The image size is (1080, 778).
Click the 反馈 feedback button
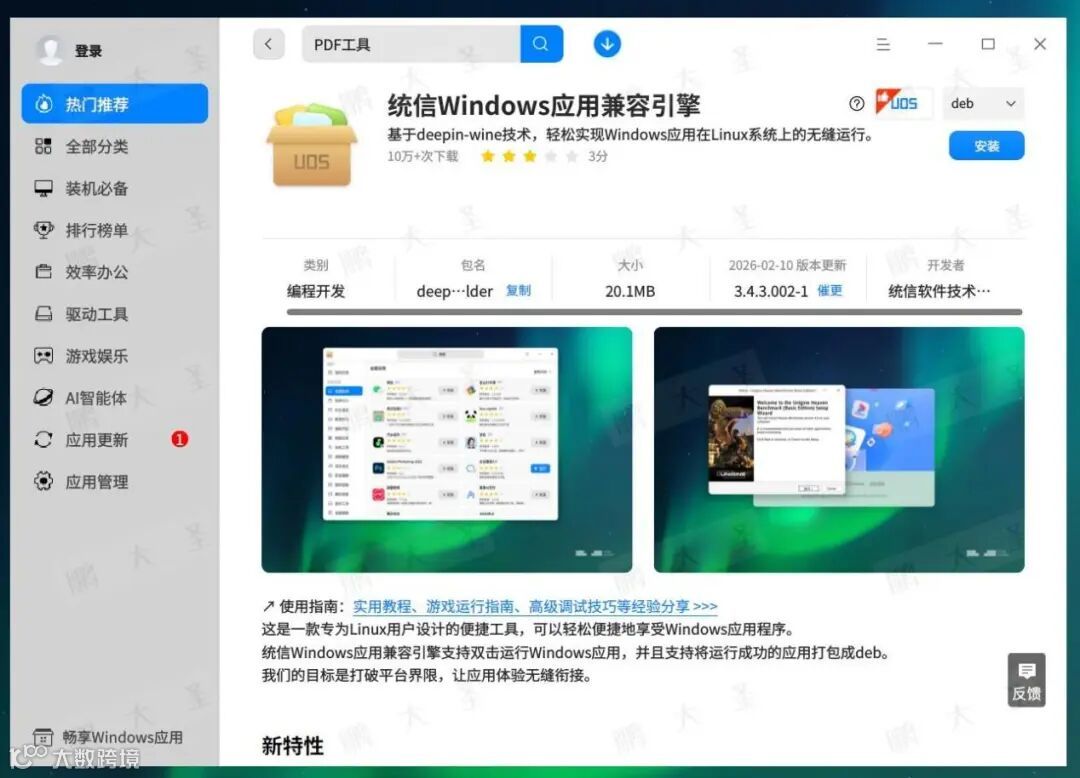1026,680
